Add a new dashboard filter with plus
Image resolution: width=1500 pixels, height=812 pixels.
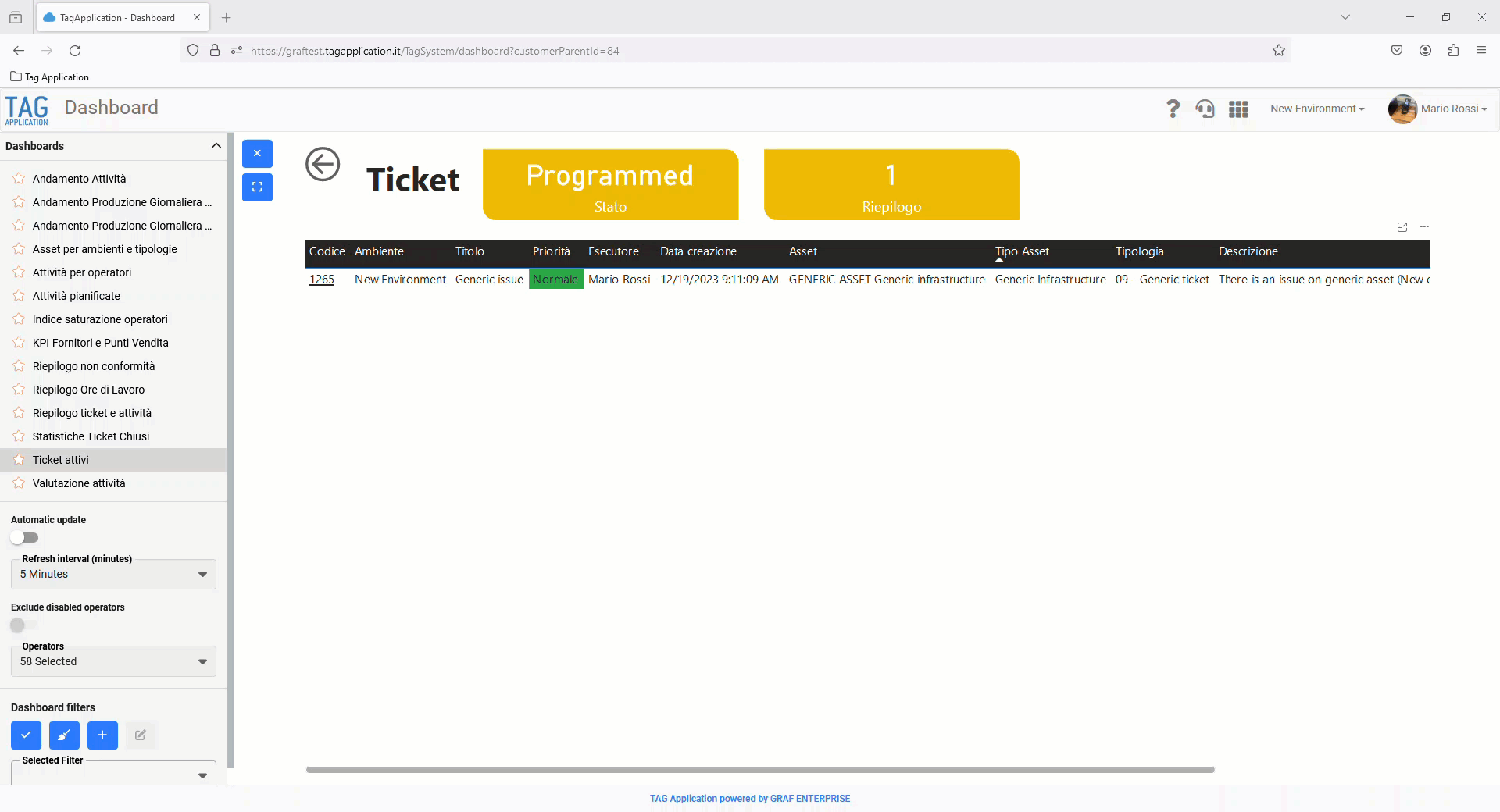[102, 735]
